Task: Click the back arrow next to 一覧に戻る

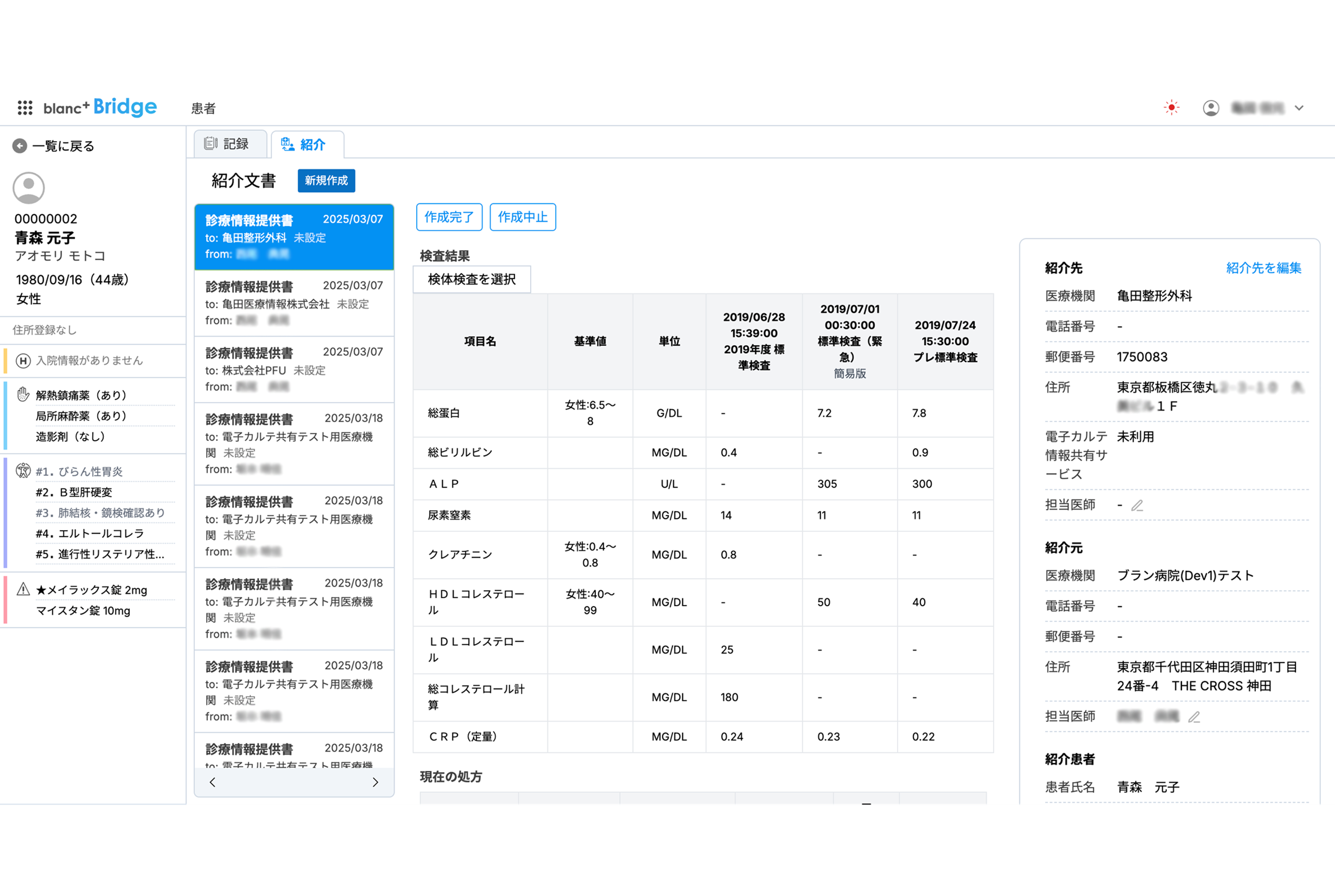Action: (x=20, y=146)
